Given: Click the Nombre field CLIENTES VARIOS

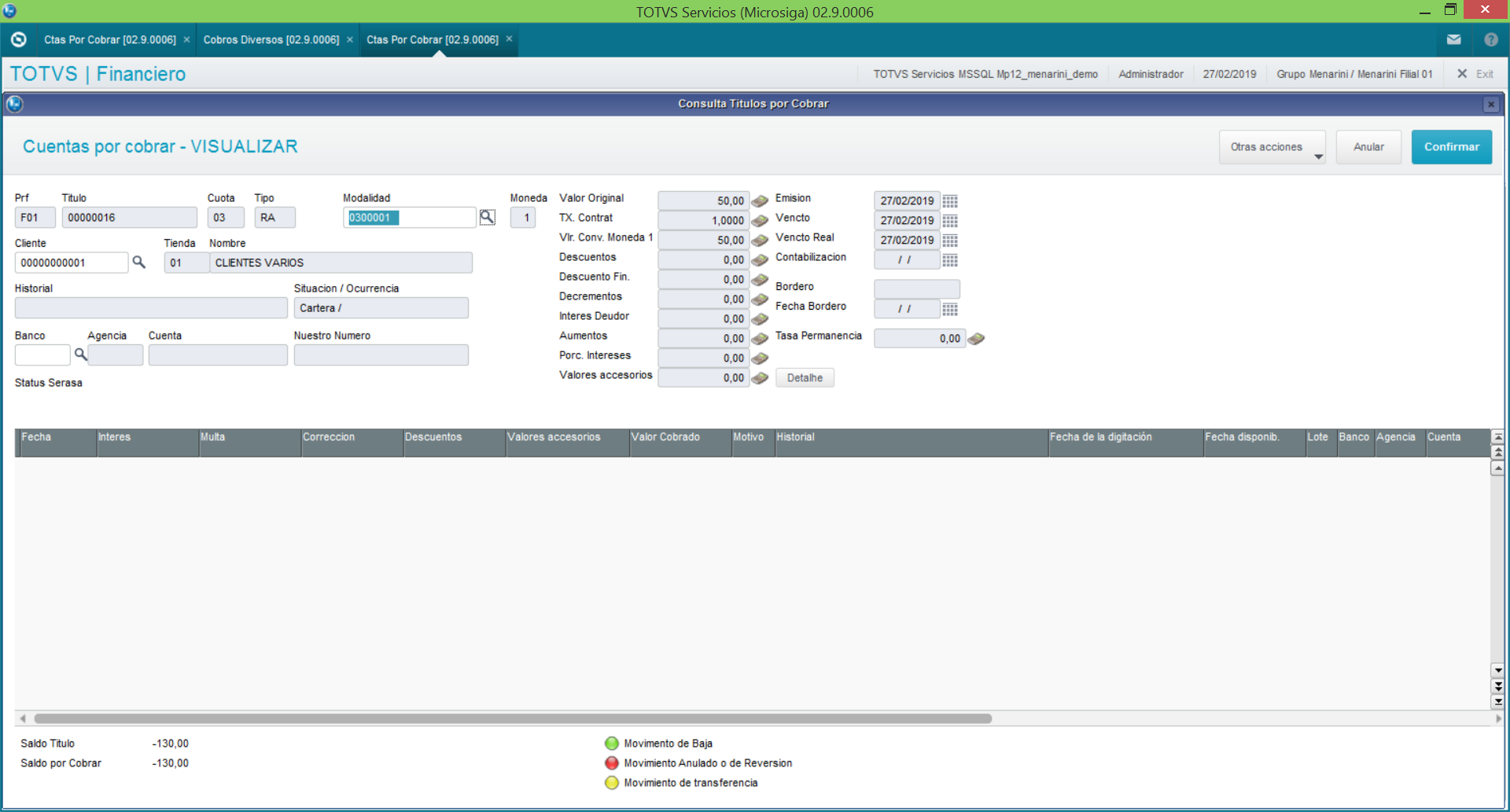Looking at the screenshot, I should tap(341, 263).
